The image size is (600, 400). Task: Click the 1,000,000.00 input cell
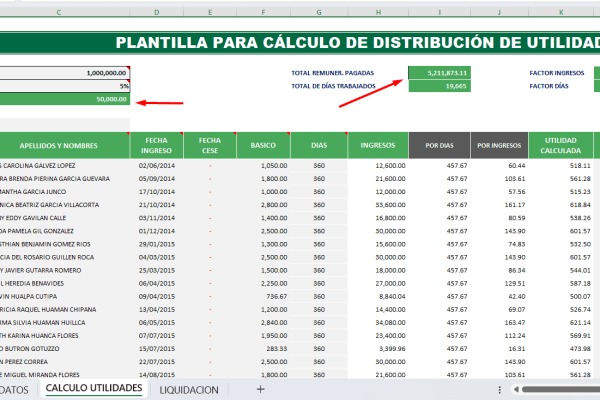click(x=65, y=73)
